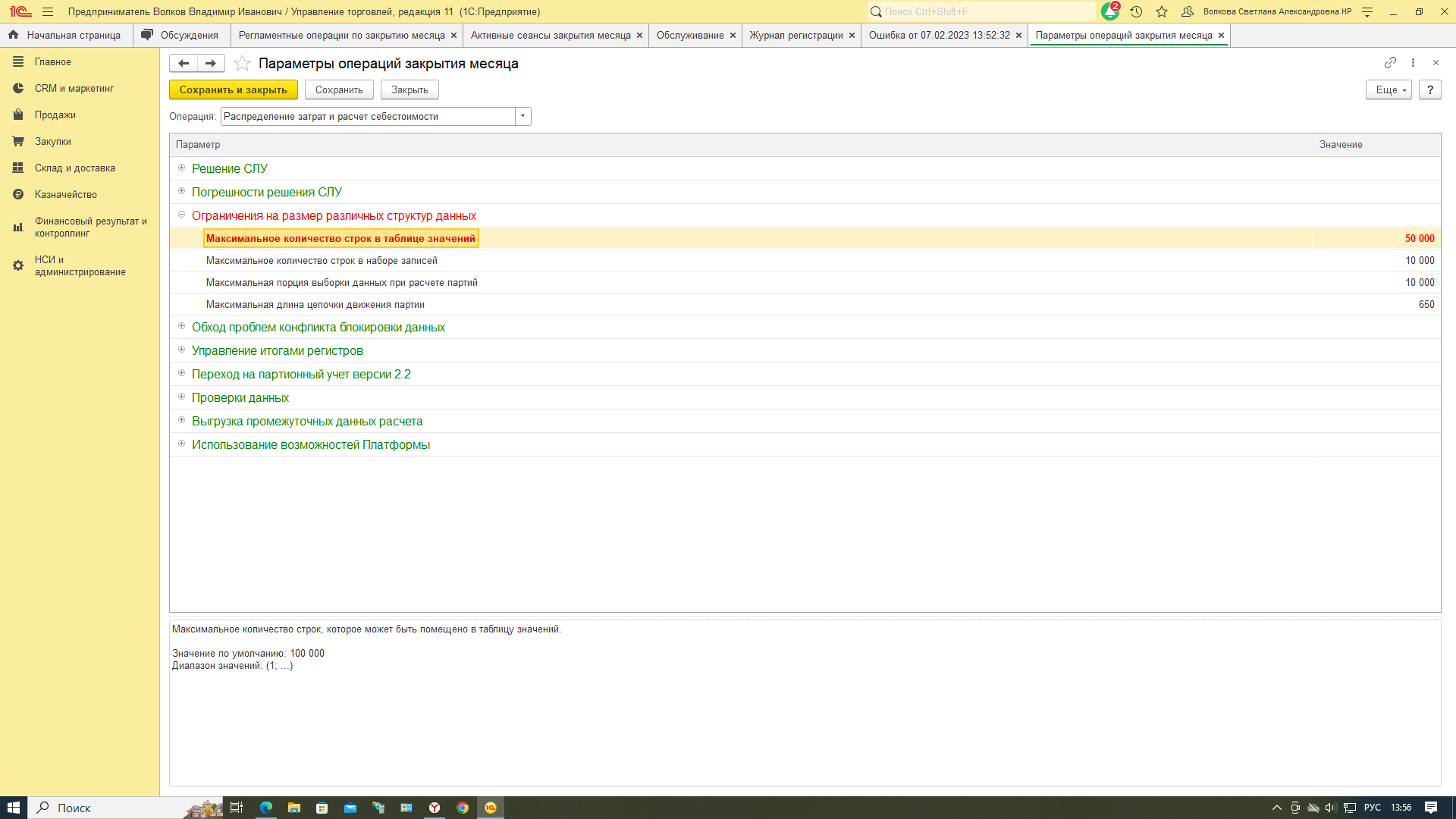The width and height of the screenshot is (1456, 819).
Task: Click the Значение column header
Action: pyautogui.click(x=1376, y=144)
